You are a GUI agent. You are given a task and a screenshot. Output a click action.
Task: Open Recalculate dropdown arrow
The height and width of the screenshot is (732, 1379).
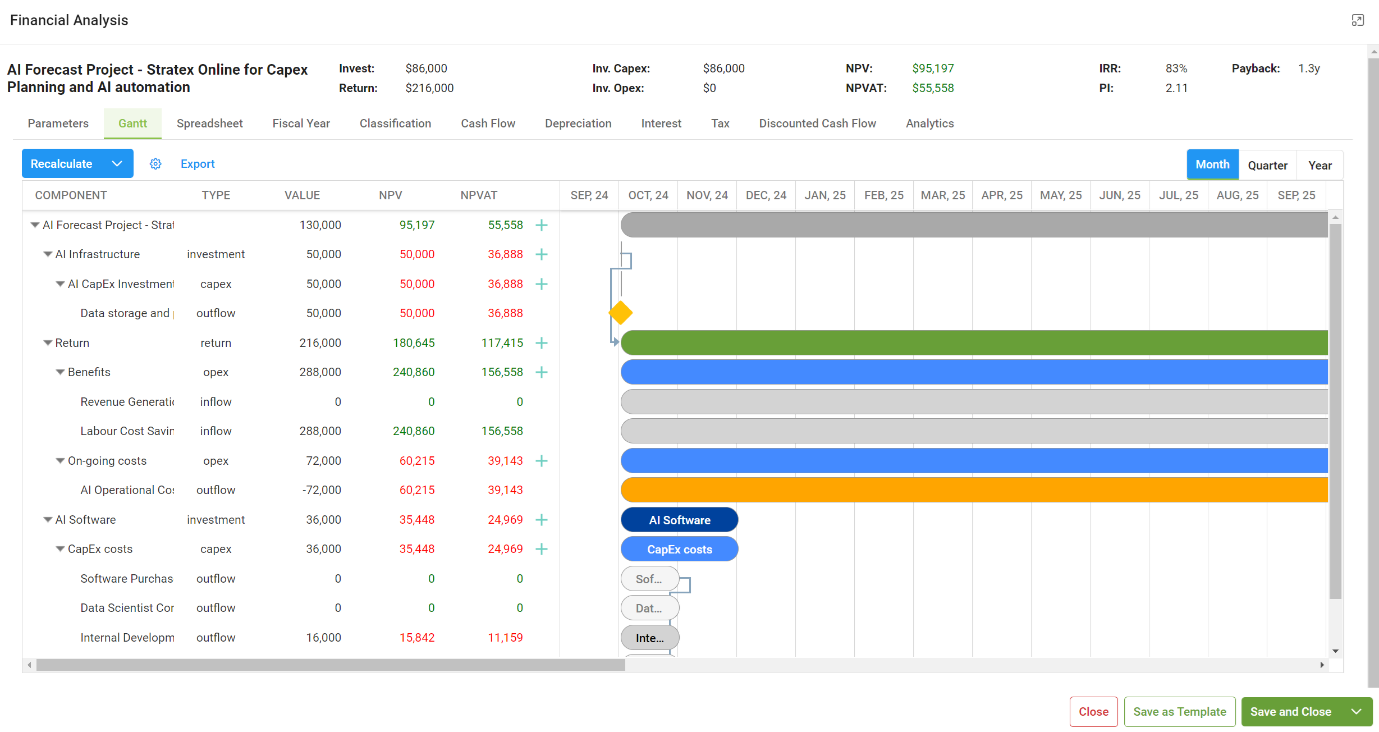pos(118,164)
